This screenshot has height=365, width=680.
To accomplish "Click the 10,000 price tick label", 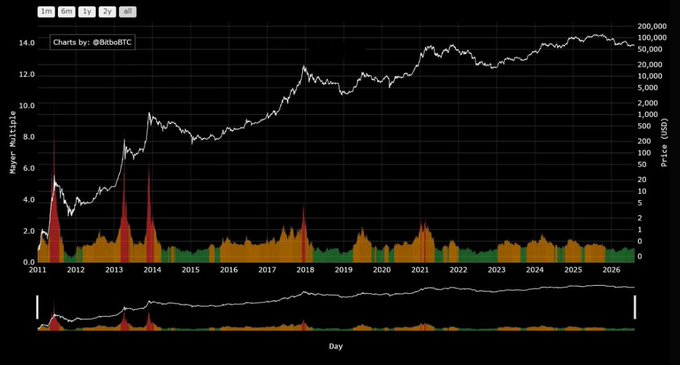I will [x=650, y=76].
